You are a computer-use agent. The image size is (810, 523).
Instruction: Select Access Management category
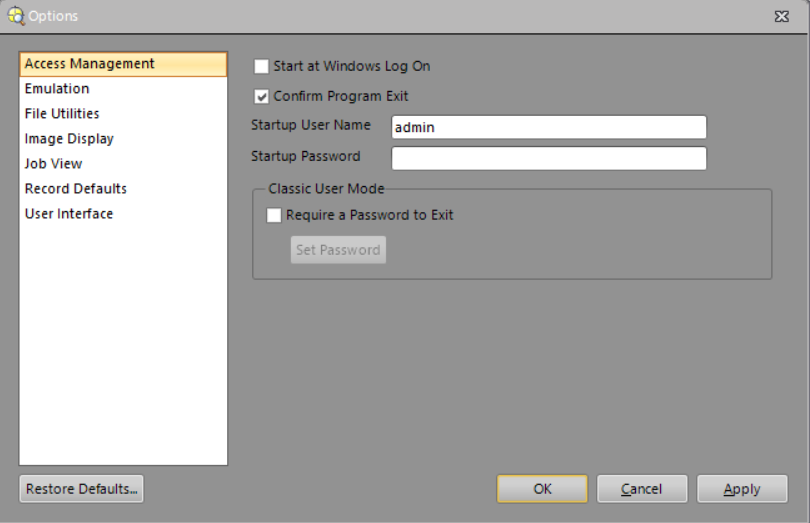pyautogui.click(x=123, y=64)
